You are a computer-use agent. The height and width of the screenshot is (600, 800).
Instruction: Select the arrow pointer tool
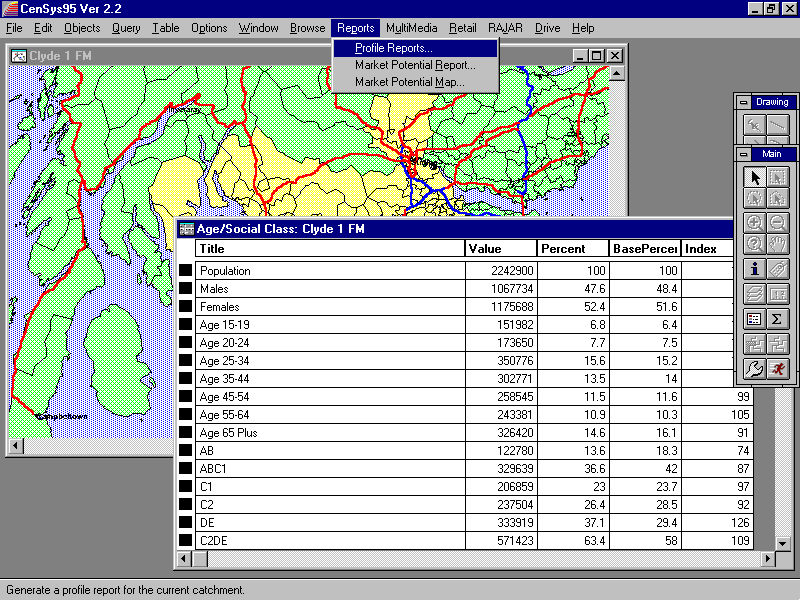(x=755, y=177)
